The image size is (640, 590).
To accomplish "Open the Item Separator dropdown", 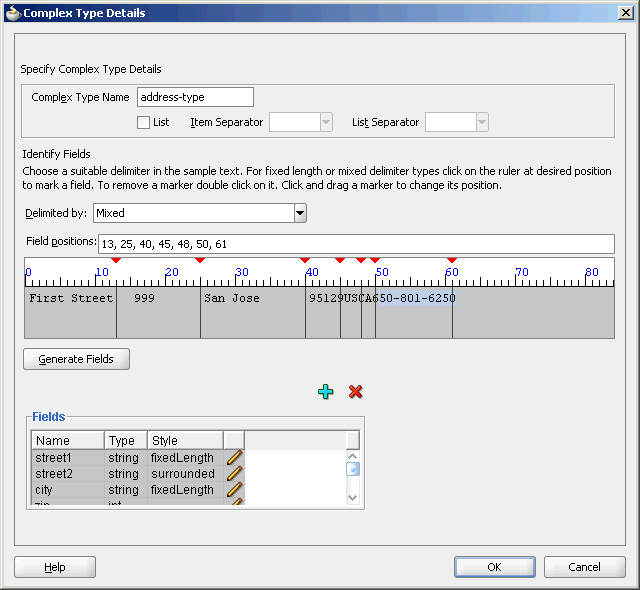I will [x=326, y=122].
